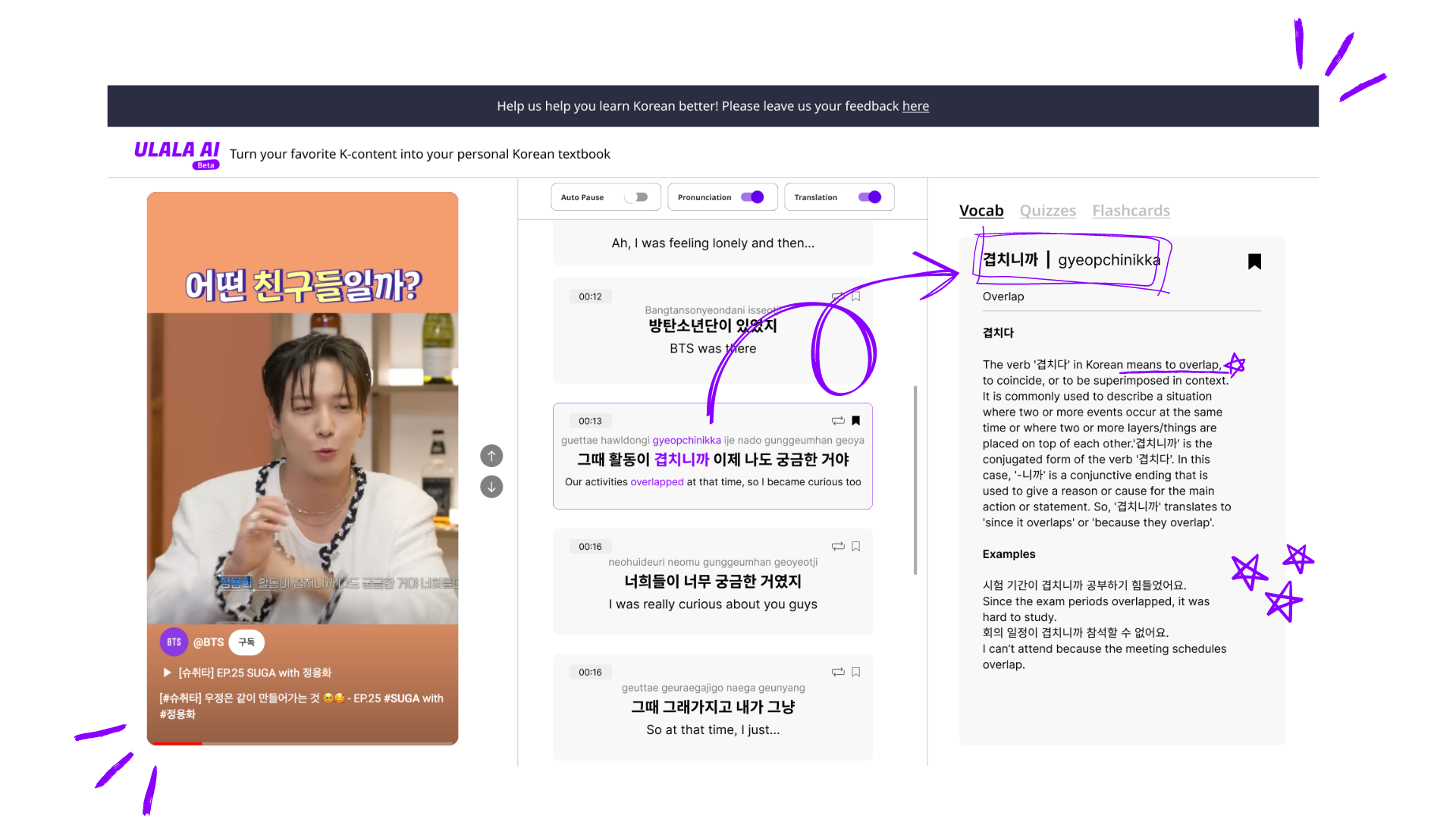Screen dimensions: 1456x819
Task: Bookmark the 00:16 geuttae card
Action: [x=856, y=673]
